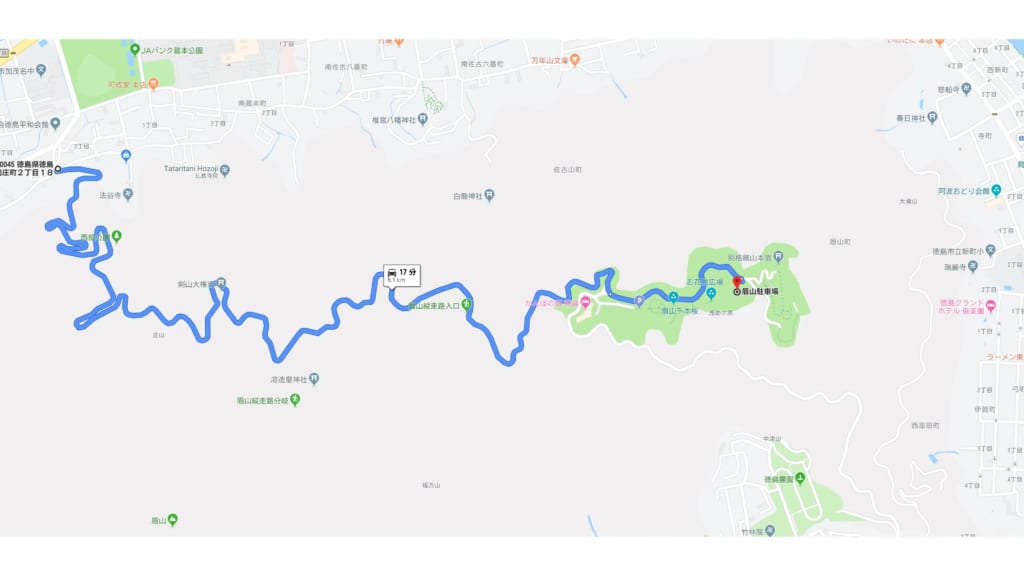Select the 徳島市立新町小 school marker
This screenshot has height=576, width=1024.
[991, 250]
